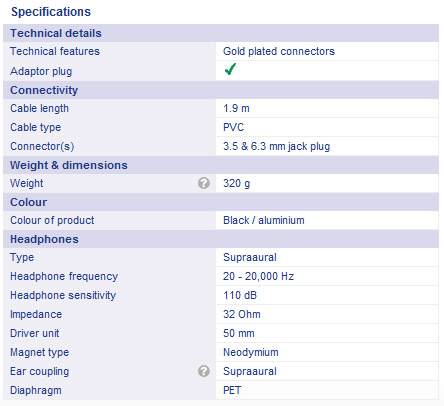This screenshot has width=444, height=406.
Task: Click the 110 dB sensitivity value
Action: [240, 295]
